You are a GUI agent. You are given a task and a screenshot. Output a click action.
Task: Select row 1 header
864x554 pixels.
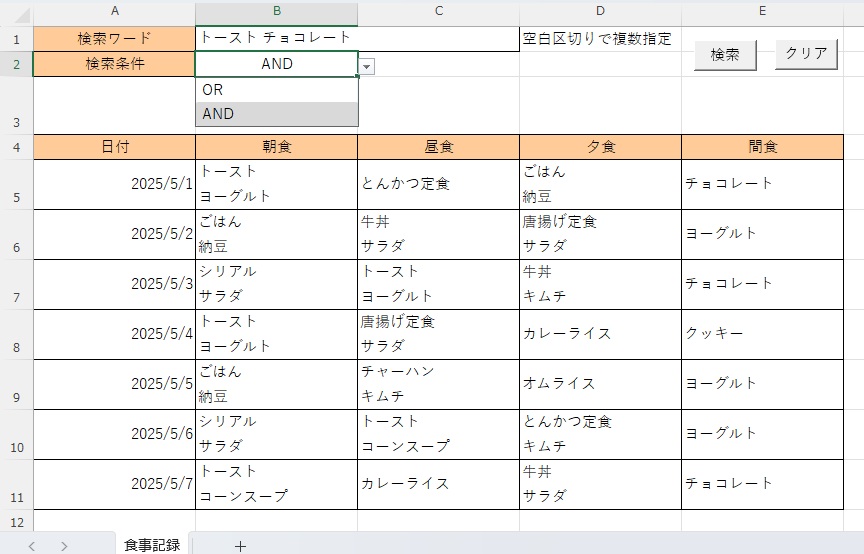click(17, 39)
